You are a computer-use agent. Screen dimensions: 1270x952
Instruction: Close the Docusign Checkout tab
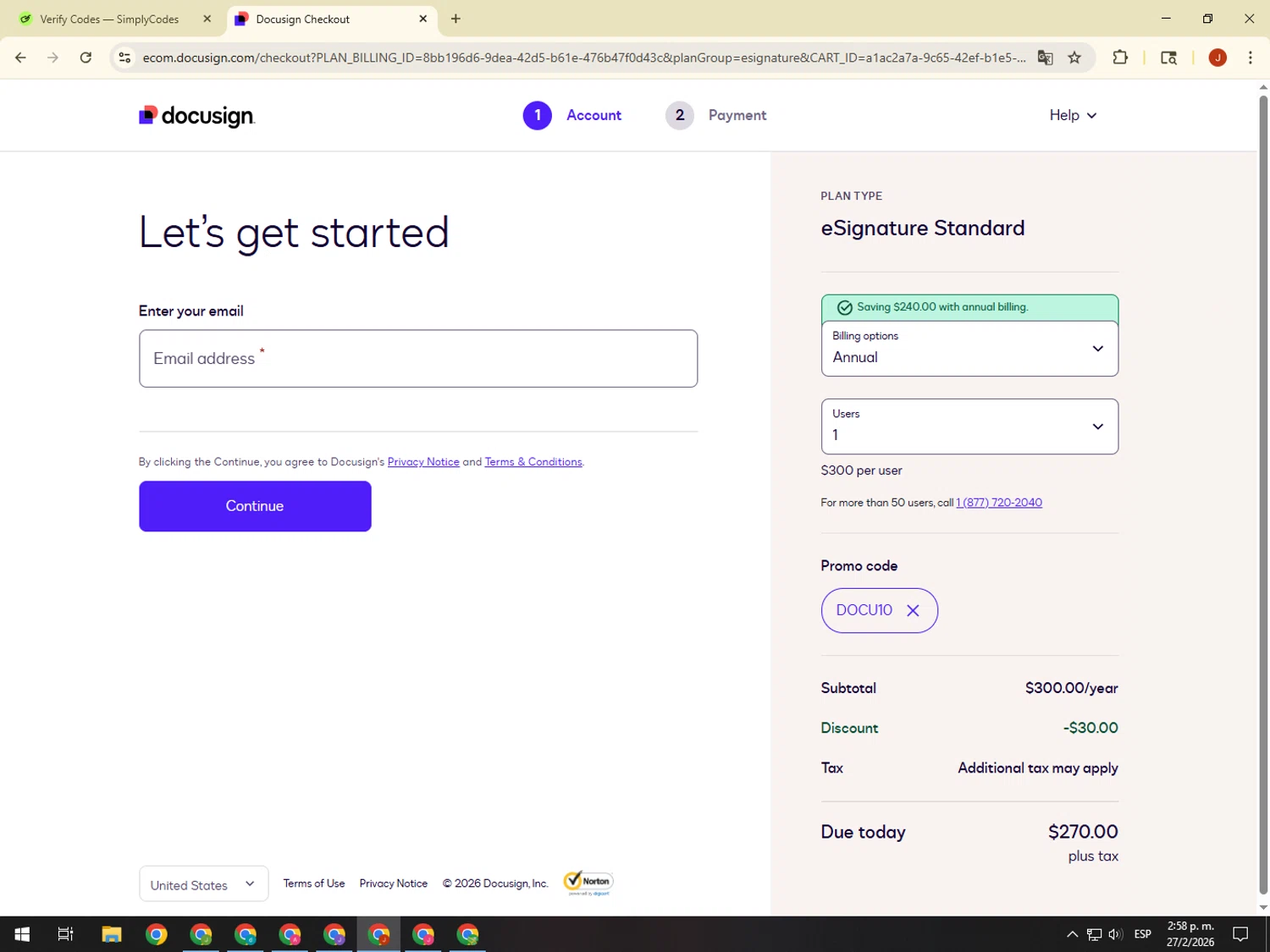[423, 19]
